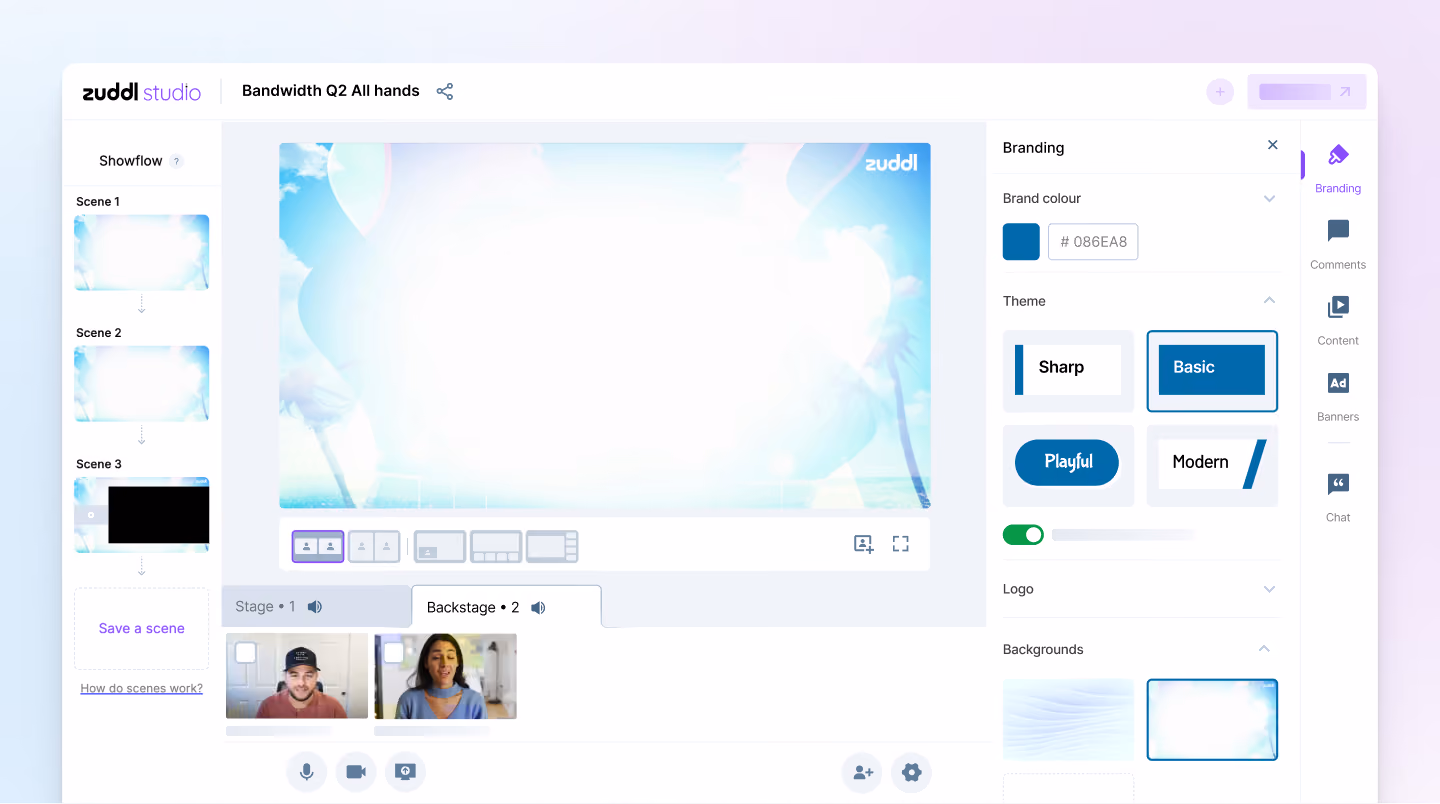Screen dimensions: 1440x804
Task: Enter fullscreen stage view
Action: (901, 544)
